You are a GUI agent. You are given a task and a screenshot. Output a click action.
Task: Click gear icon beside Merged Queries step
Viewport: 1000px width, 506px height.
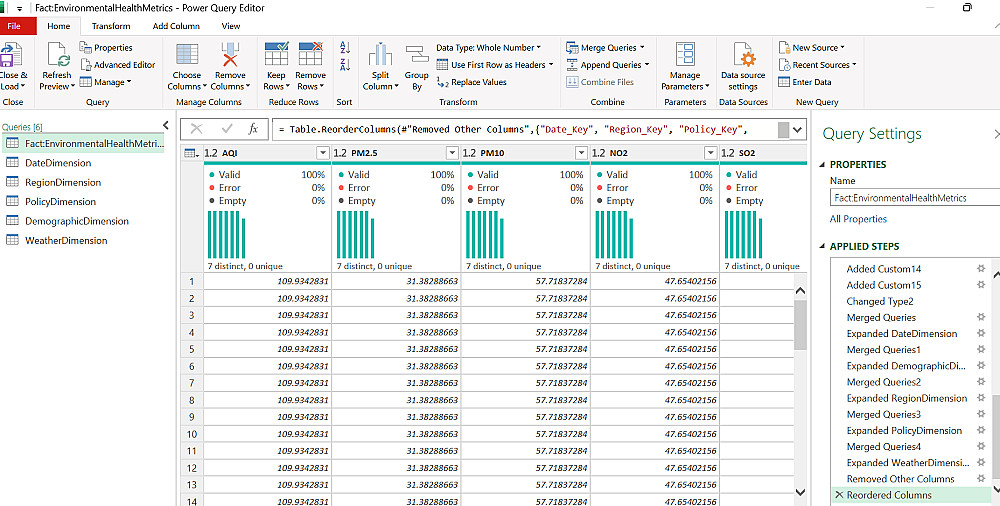(x=981, y=317)
